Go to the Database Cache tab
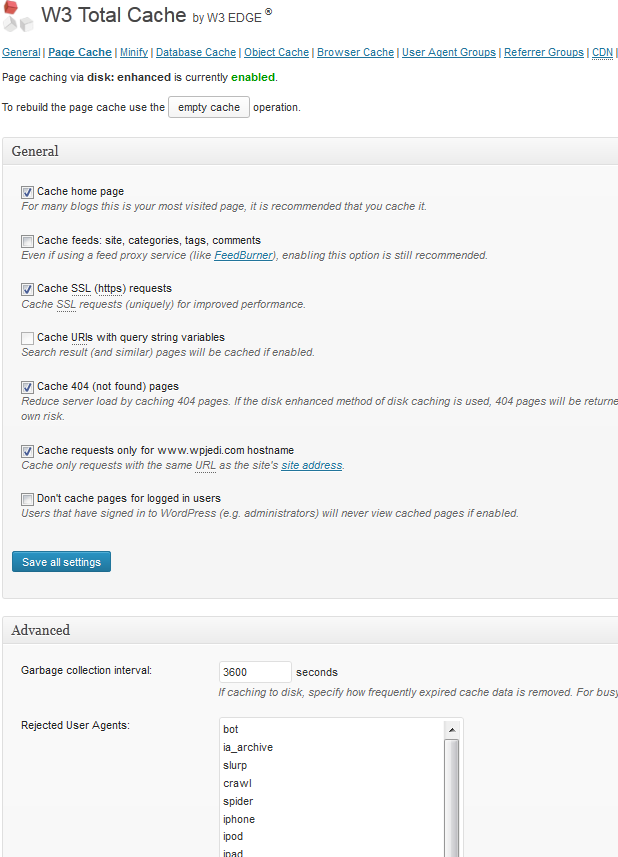 (196, 52)
